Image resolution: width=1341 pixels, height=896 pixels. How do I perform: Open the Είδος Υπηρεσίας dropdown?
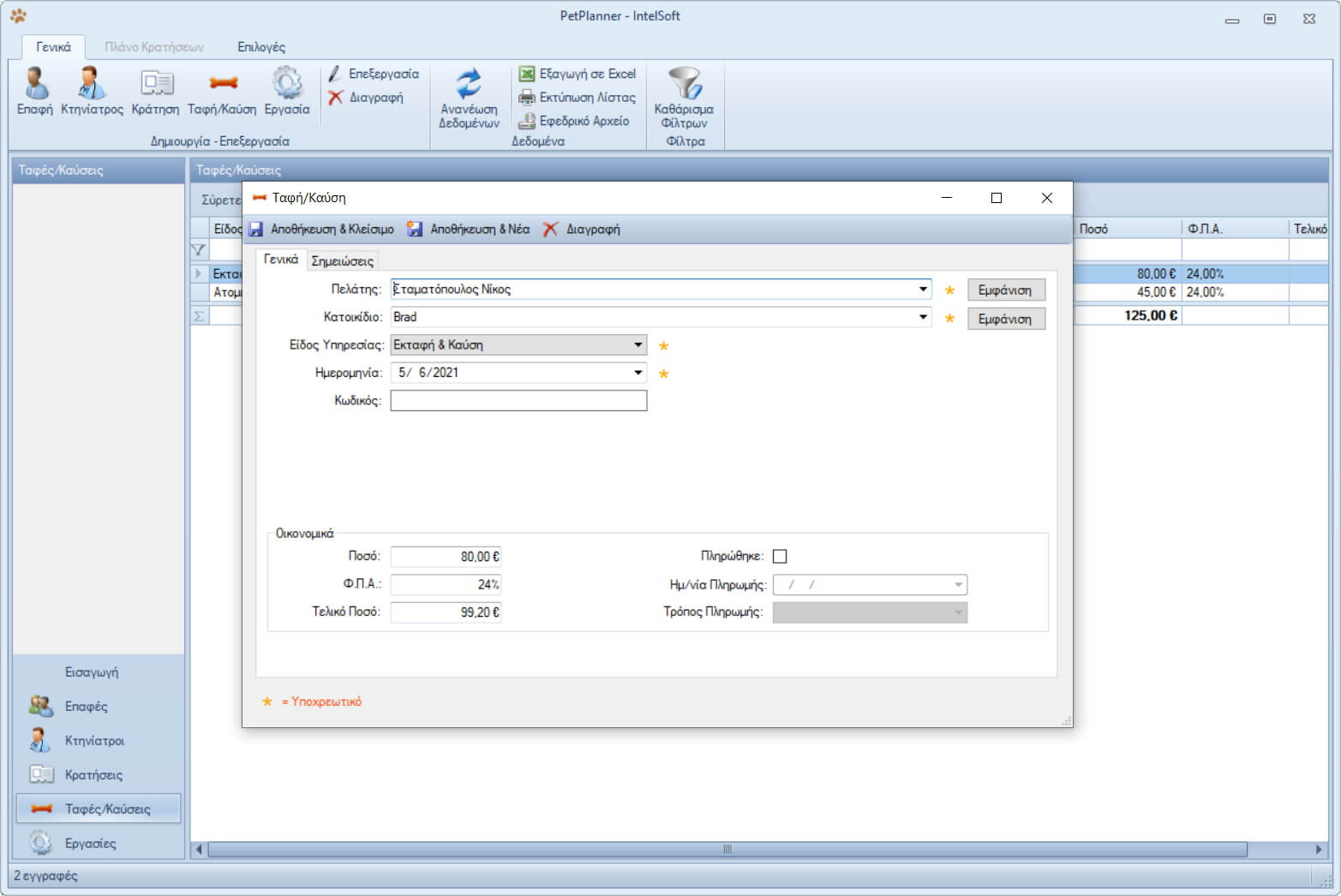(x=638, y=345)
